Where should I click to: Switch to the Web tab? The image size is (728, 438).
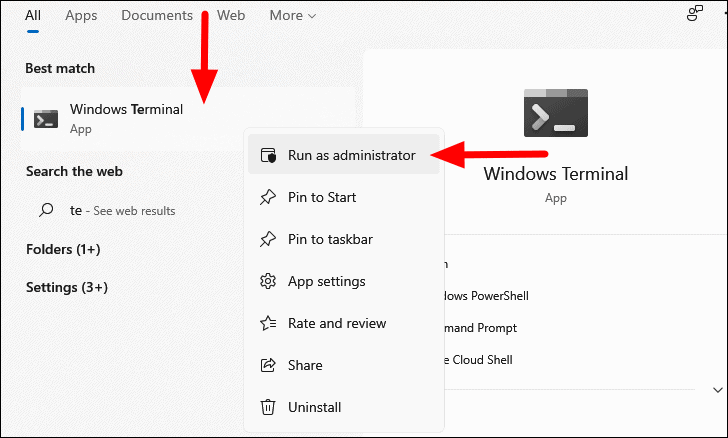(231, 15)
